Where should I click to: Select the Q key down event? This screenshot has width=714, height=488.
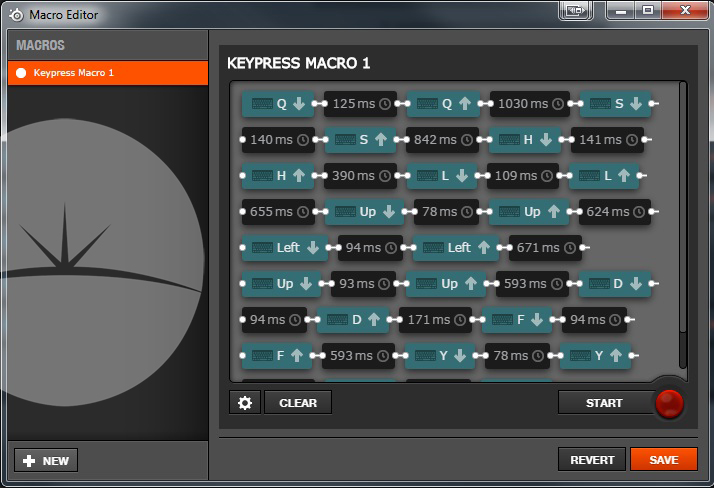click(278, 104)
